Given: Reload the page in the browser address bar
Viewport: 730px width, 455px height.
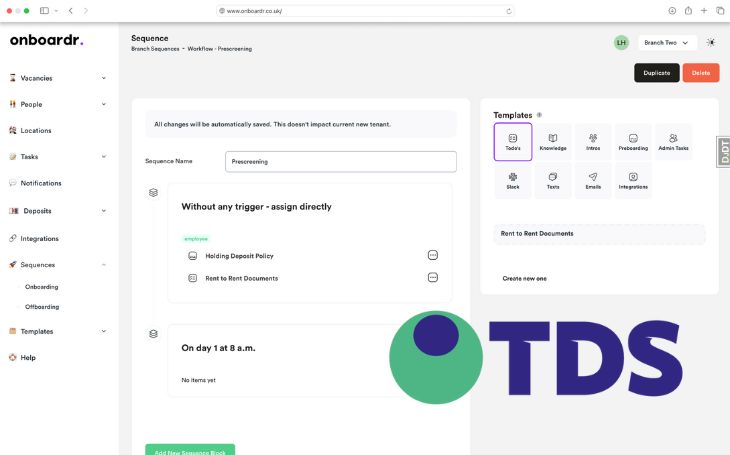Looking at the screenshot, I should (509, 11).
